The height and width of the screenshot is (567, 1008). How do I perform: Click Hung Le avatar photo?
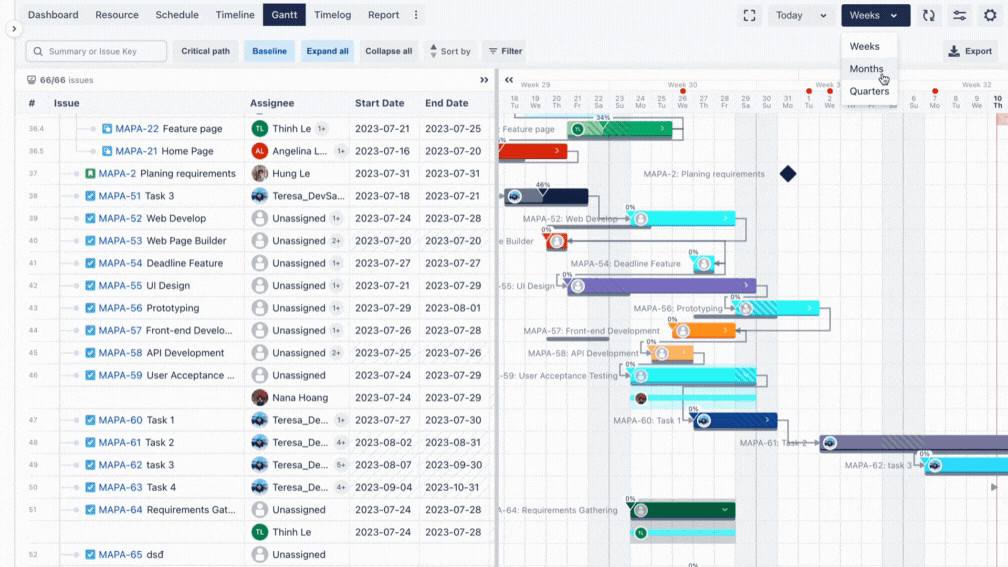click(x=260, y=174)
